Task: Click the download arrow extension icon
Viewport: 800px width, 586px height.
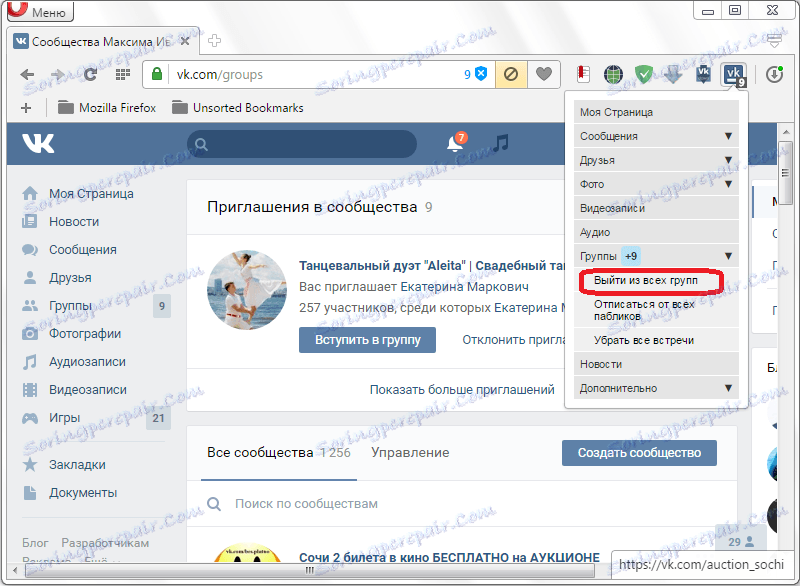Action: pos(673,74)
